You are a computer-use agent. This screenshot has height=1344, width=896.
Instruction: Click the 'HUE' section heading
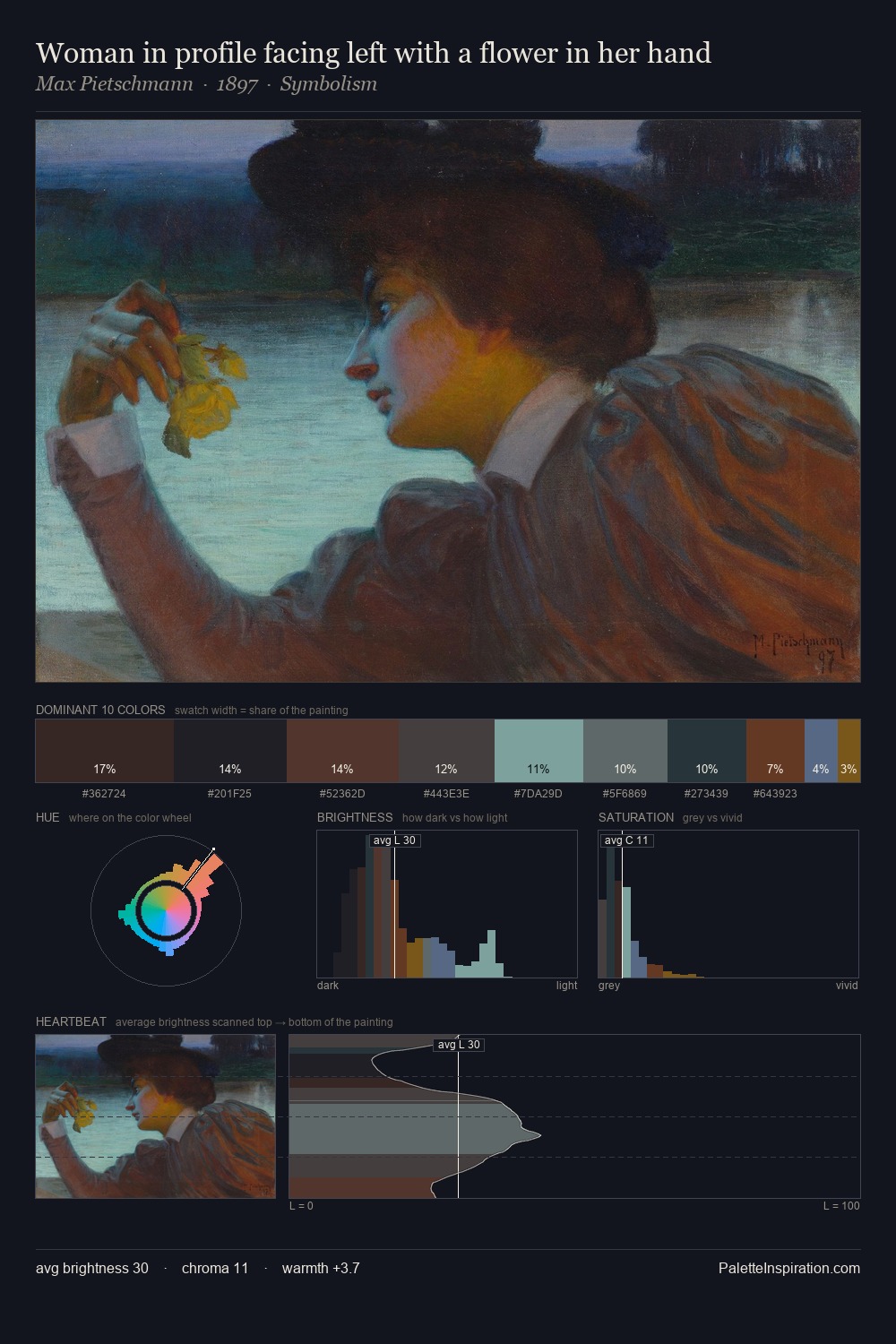[x=47, y=817]
